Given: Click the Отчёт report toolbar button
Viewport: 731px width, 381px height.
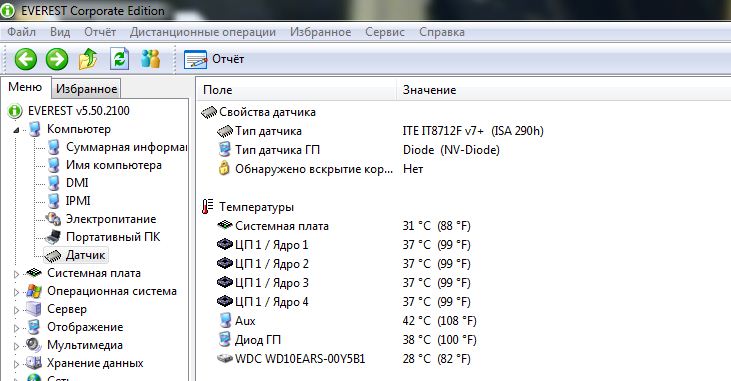Looking at the screenshot, I should click(214, 59).
